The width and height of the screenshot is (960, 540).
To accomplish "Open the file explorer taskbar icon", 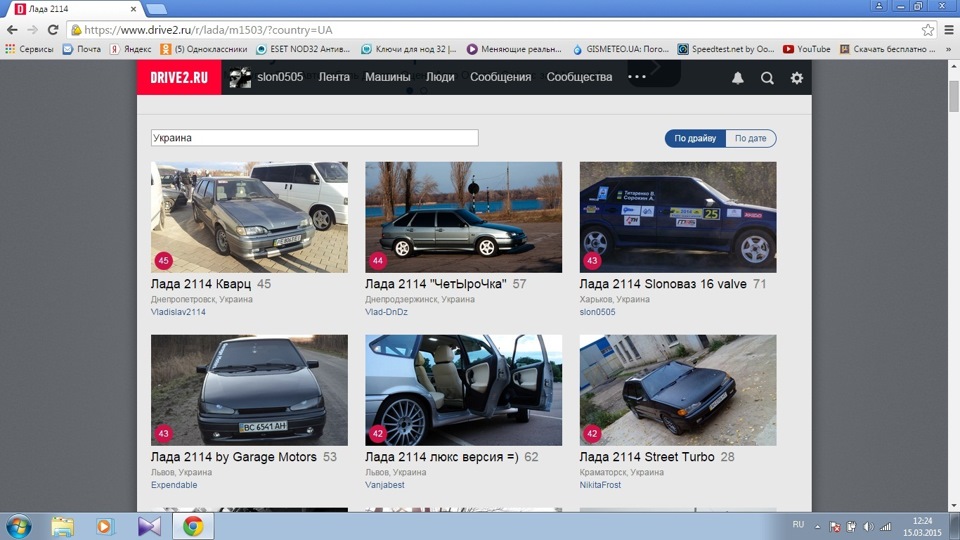I will click(x=62, y=527).
